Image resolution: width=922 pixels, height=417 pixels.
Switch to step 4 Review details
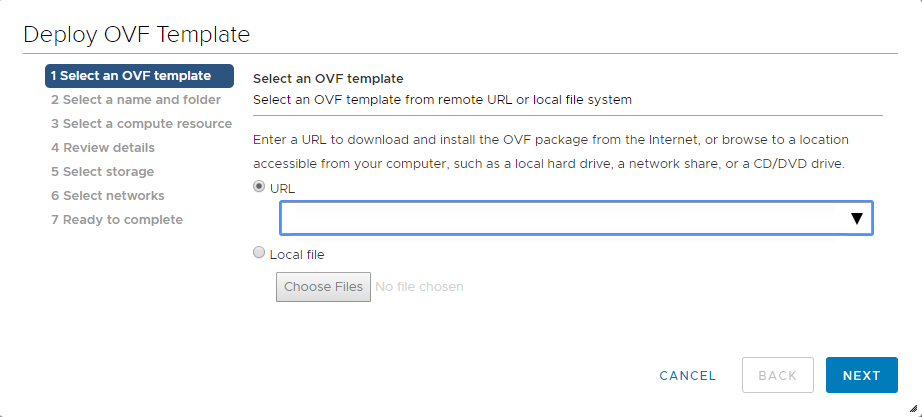click(103, 148)
